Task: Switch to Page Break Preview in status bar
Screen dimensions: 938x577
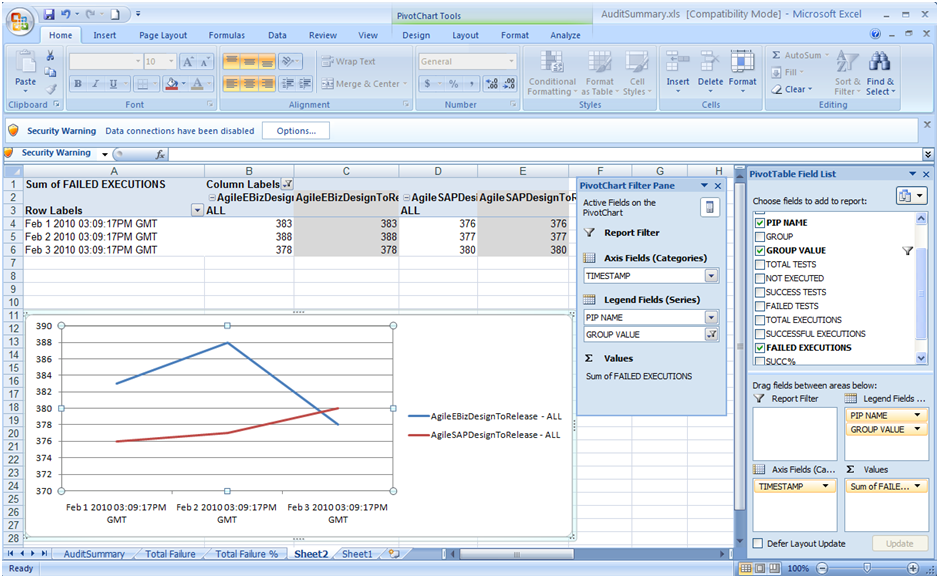Action: pyautogui.click(x=775, y=568)
